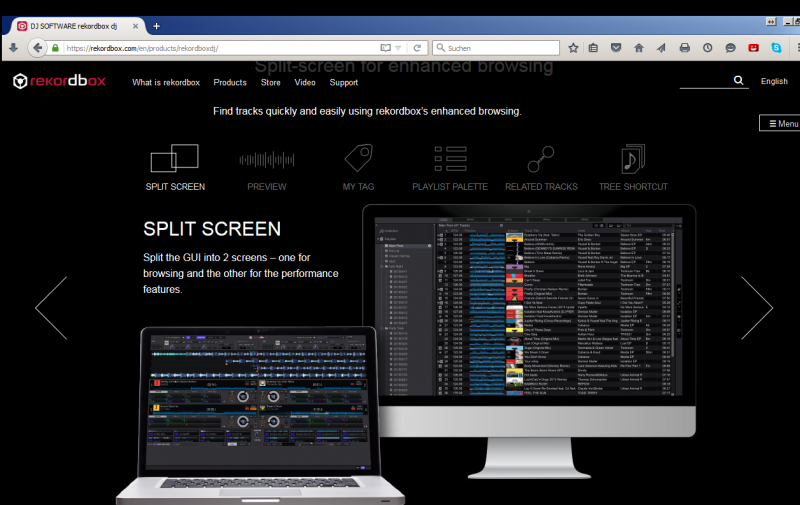Click the SPLIT SCREEN label under icon
The image size is (800, 505).
175,187
